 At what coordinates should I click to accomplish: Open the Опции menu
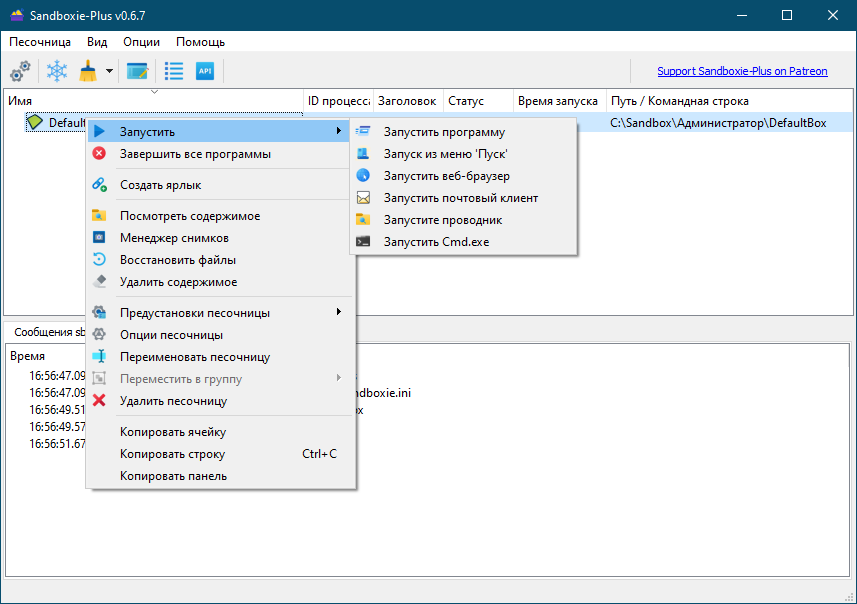pos(141,42)
